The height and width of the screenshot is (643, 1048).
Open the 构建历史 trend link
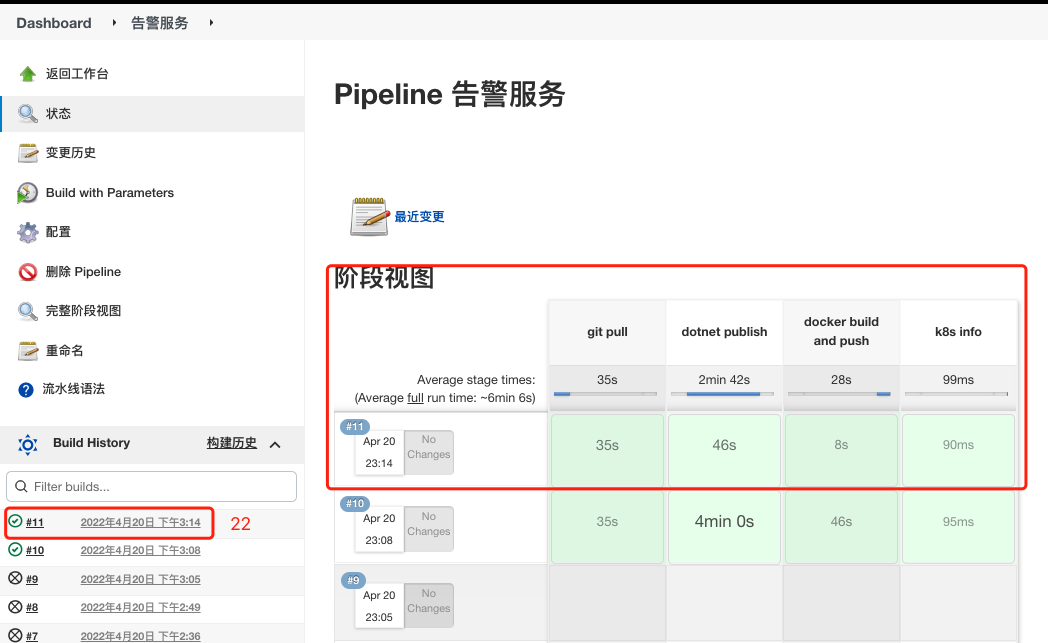click(x=232, y=443)
